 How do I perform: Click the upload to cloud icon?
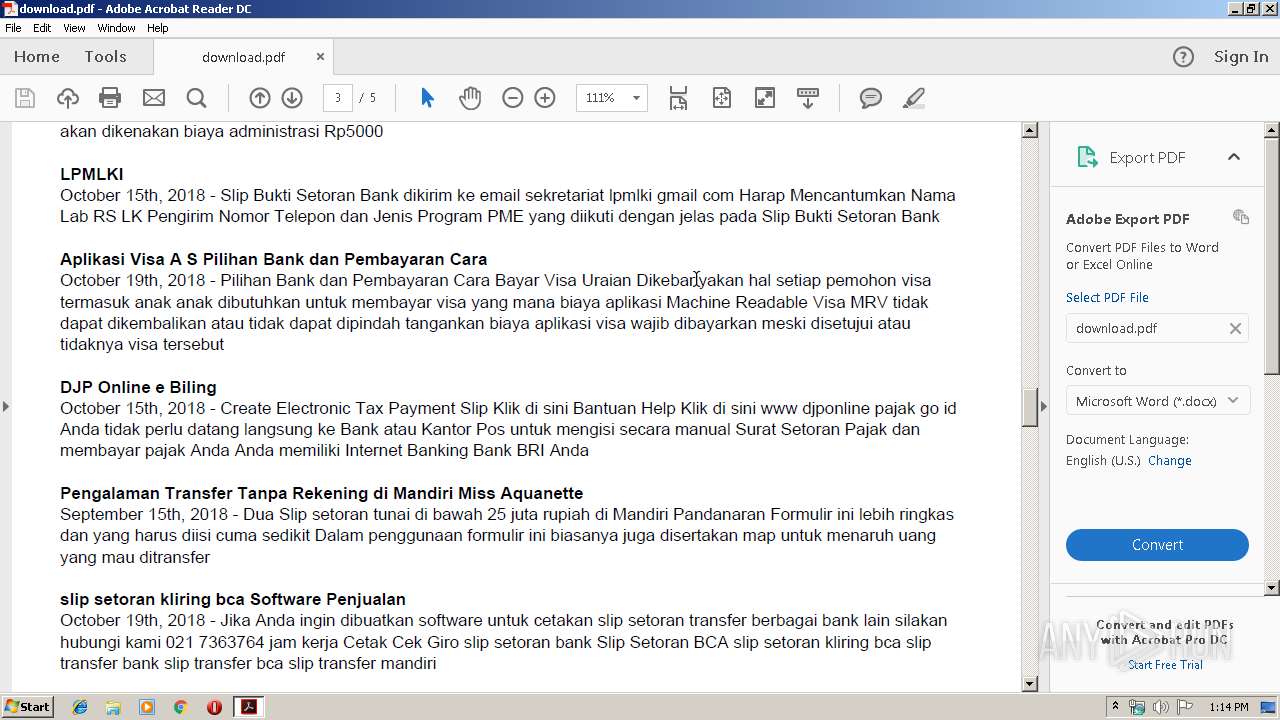(x=68, y=98)
